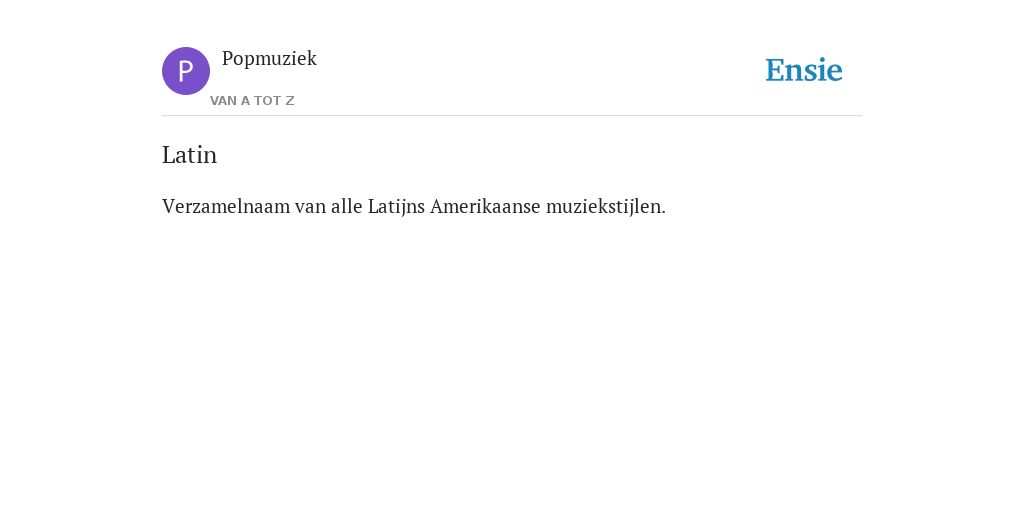Open the Ensie logo link
Screen dimensions: 1024x512
(x=804, y=70)
